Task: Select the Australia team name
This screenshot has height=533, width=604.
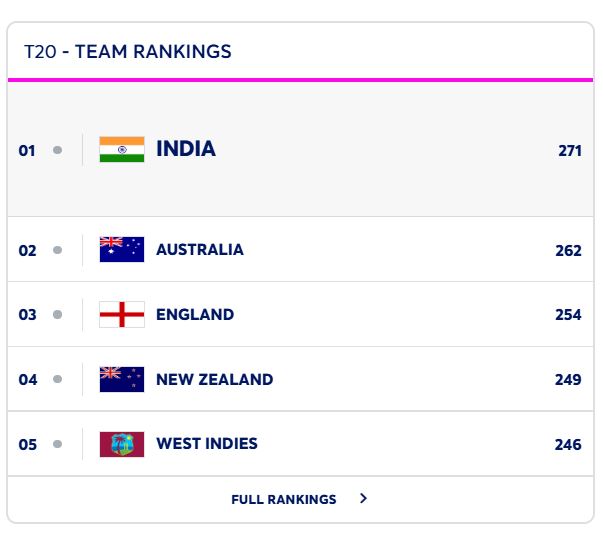Action: click(200, 250)
